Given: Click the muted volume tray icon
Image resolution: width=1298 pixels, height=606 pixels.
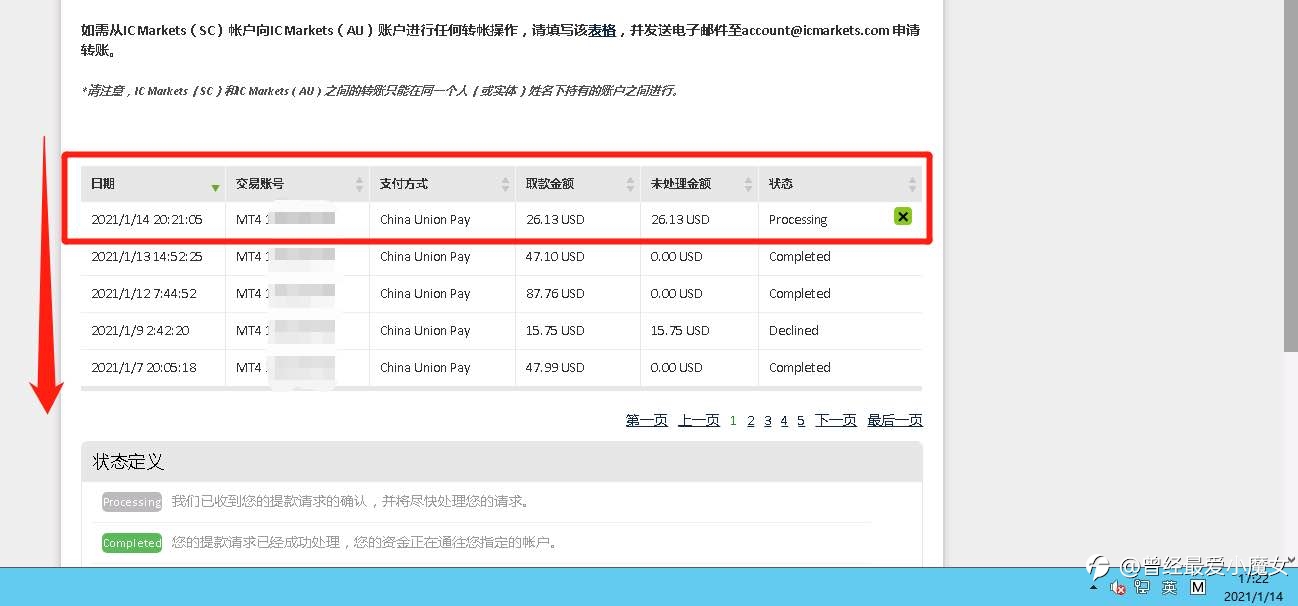Looking at the screenshot, I should 1118,588.
